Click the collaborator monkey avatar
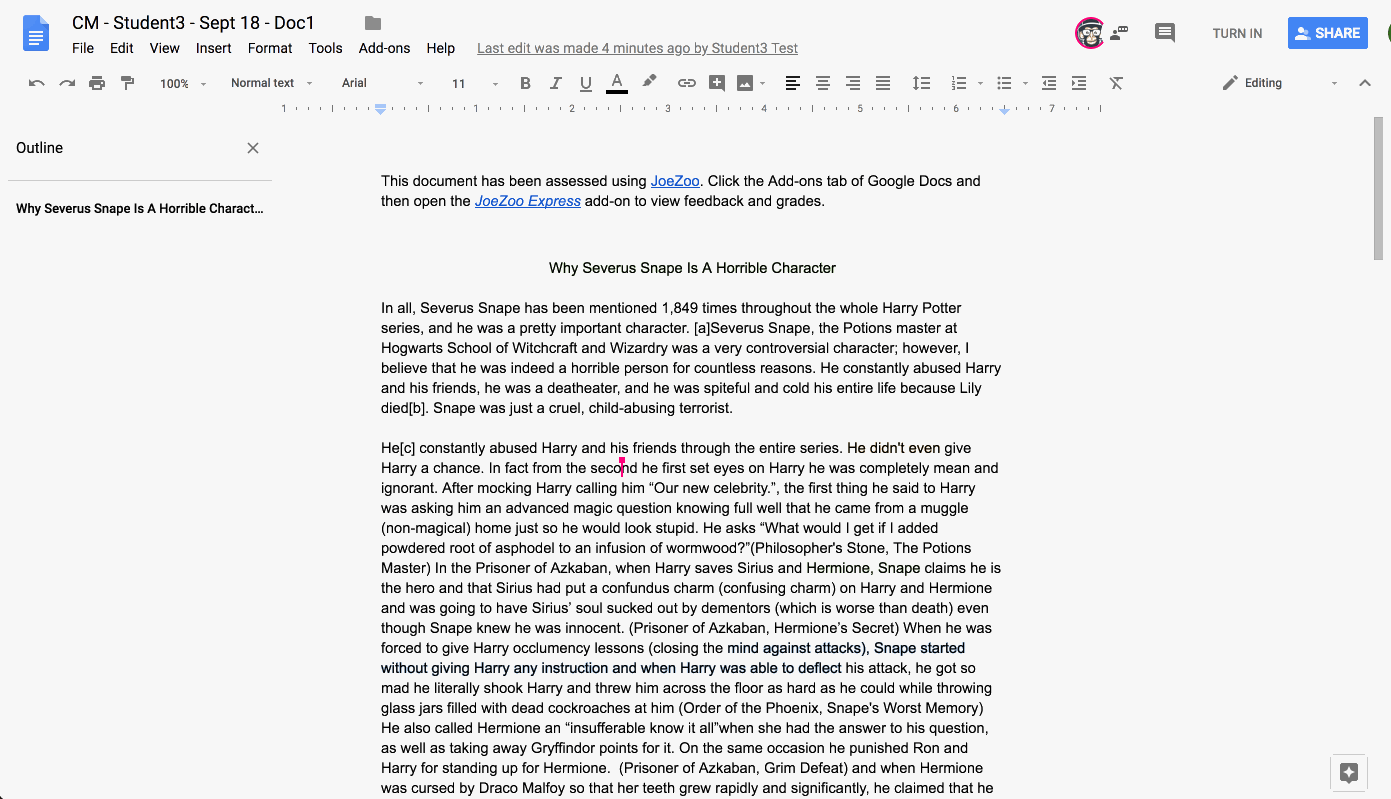1391x799 pixels. coord(1090,33)
